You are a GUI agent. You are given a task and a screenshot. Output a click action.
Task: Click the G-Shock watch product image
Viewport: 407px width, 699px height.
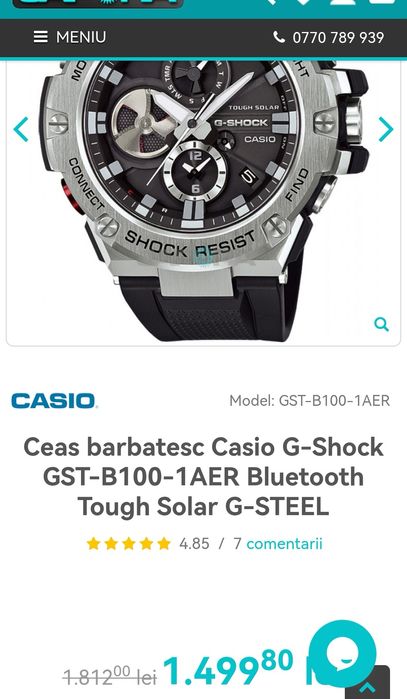(203, 203)
